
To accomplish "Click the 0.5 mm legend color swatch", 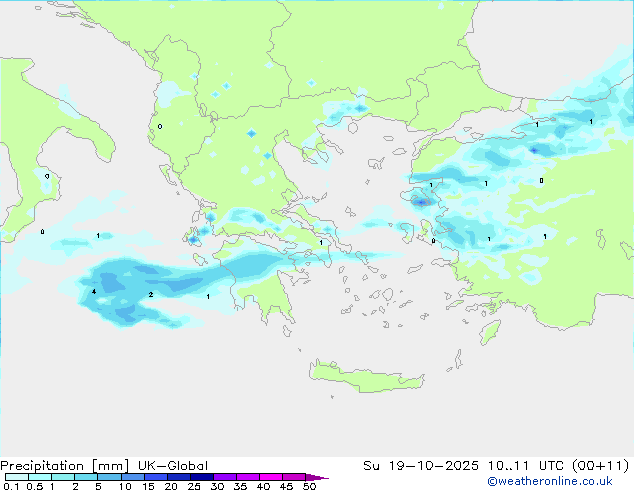I will click(40, 477).
